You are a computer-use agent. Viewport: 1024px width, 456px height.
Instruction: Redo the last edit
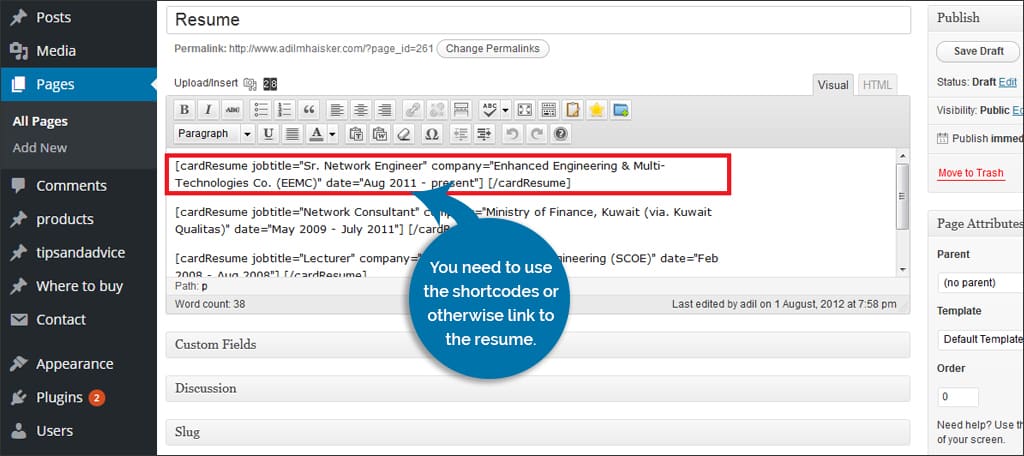[536, 134]
